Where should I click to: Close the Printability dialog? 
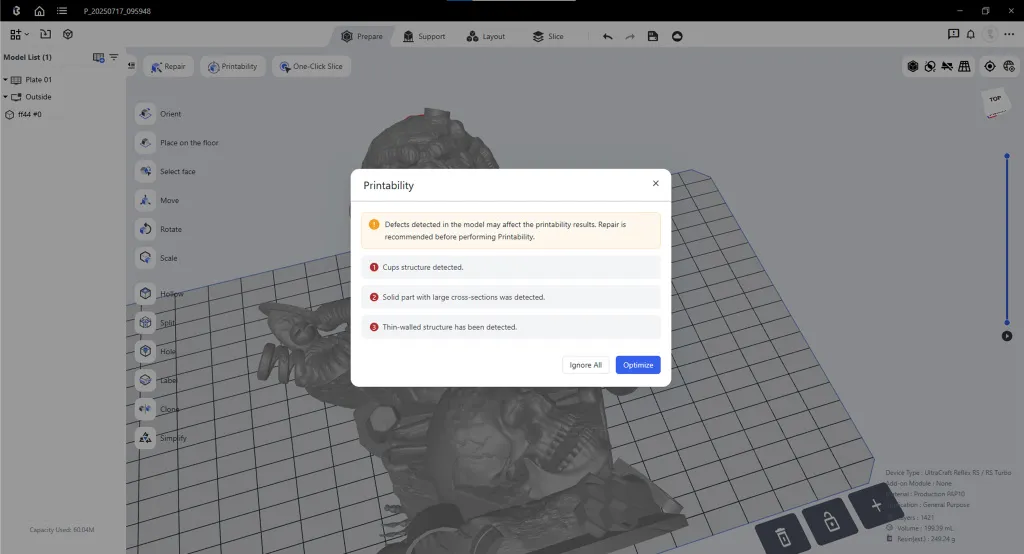coord(656,184)
